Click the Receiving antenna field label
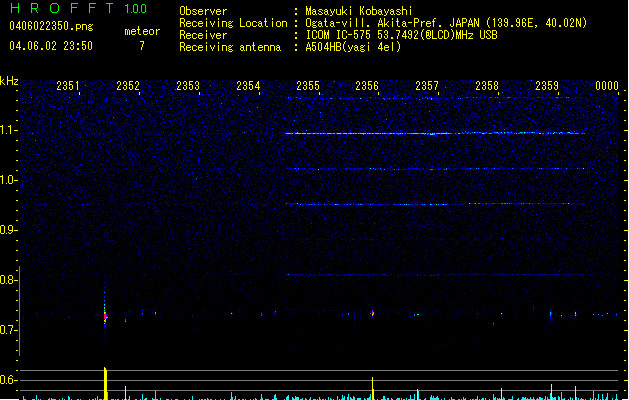629x400 pixels. [230, 47]
